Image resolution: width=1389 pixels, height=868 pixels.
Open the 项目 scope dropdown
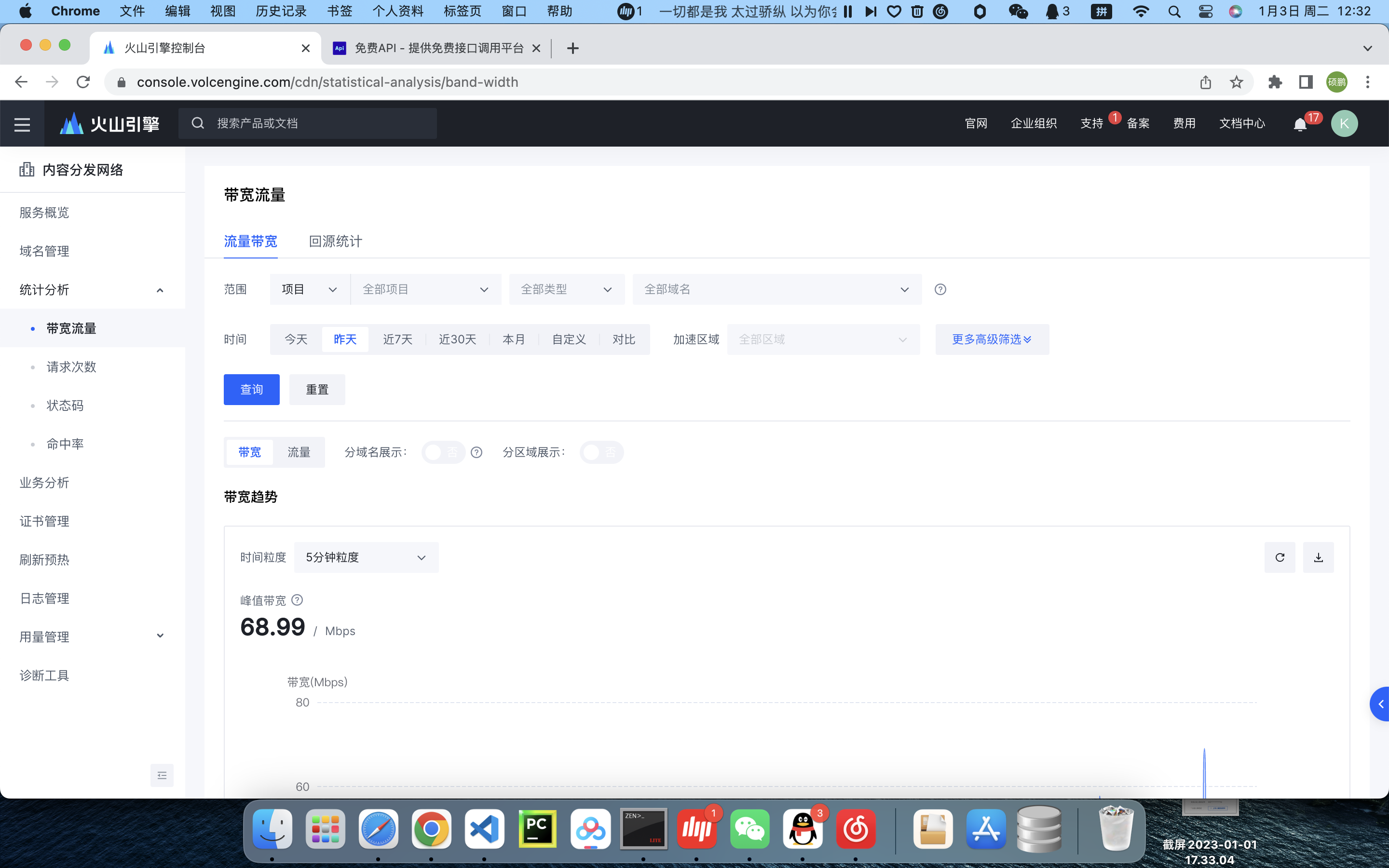coord(310,289)
